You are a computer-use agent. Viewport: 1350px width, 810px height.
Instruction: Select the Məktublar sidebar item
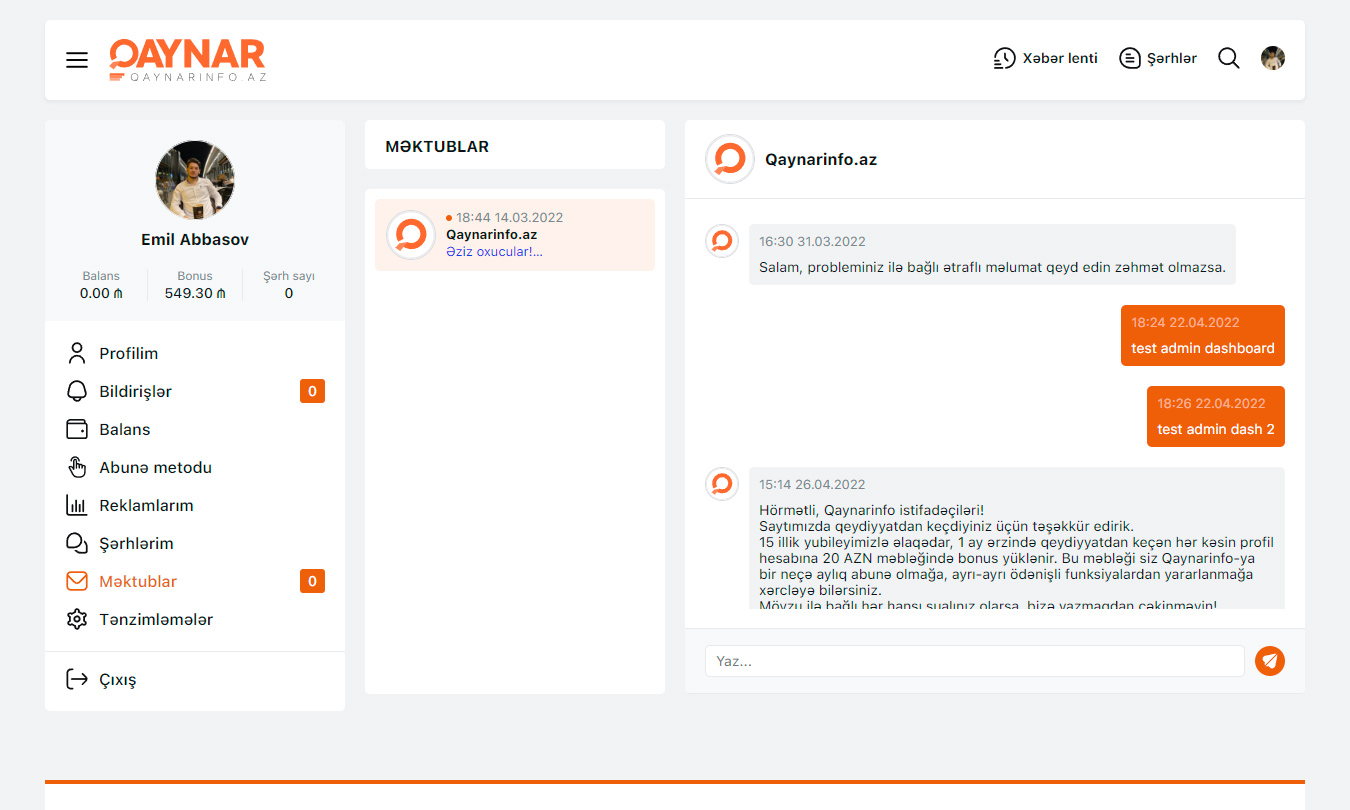(x=138, y=581)
